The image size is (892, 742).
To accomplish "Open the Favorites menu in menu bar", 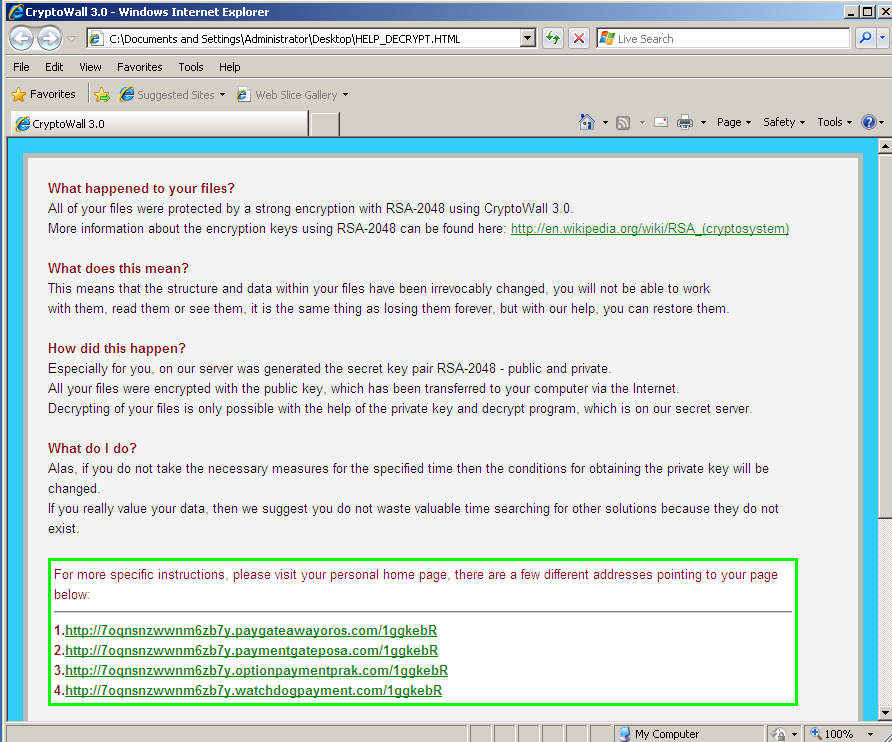I will click(x=139, y=67).
